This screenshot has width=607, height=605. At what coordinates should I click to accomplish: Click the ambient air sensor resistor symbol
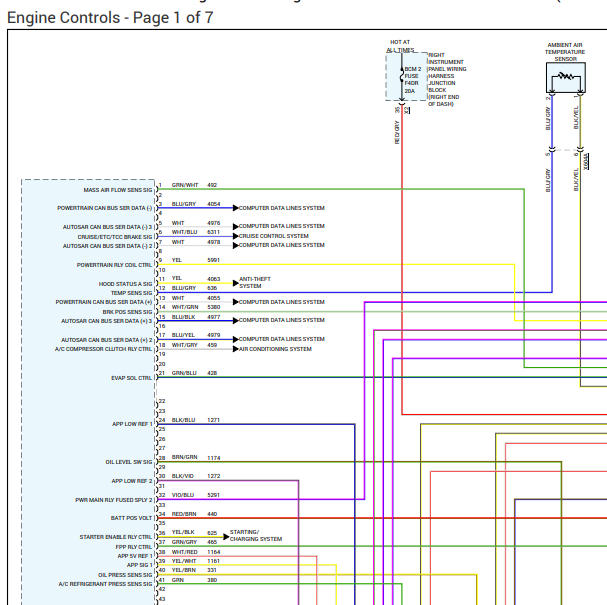click(566, 76)
